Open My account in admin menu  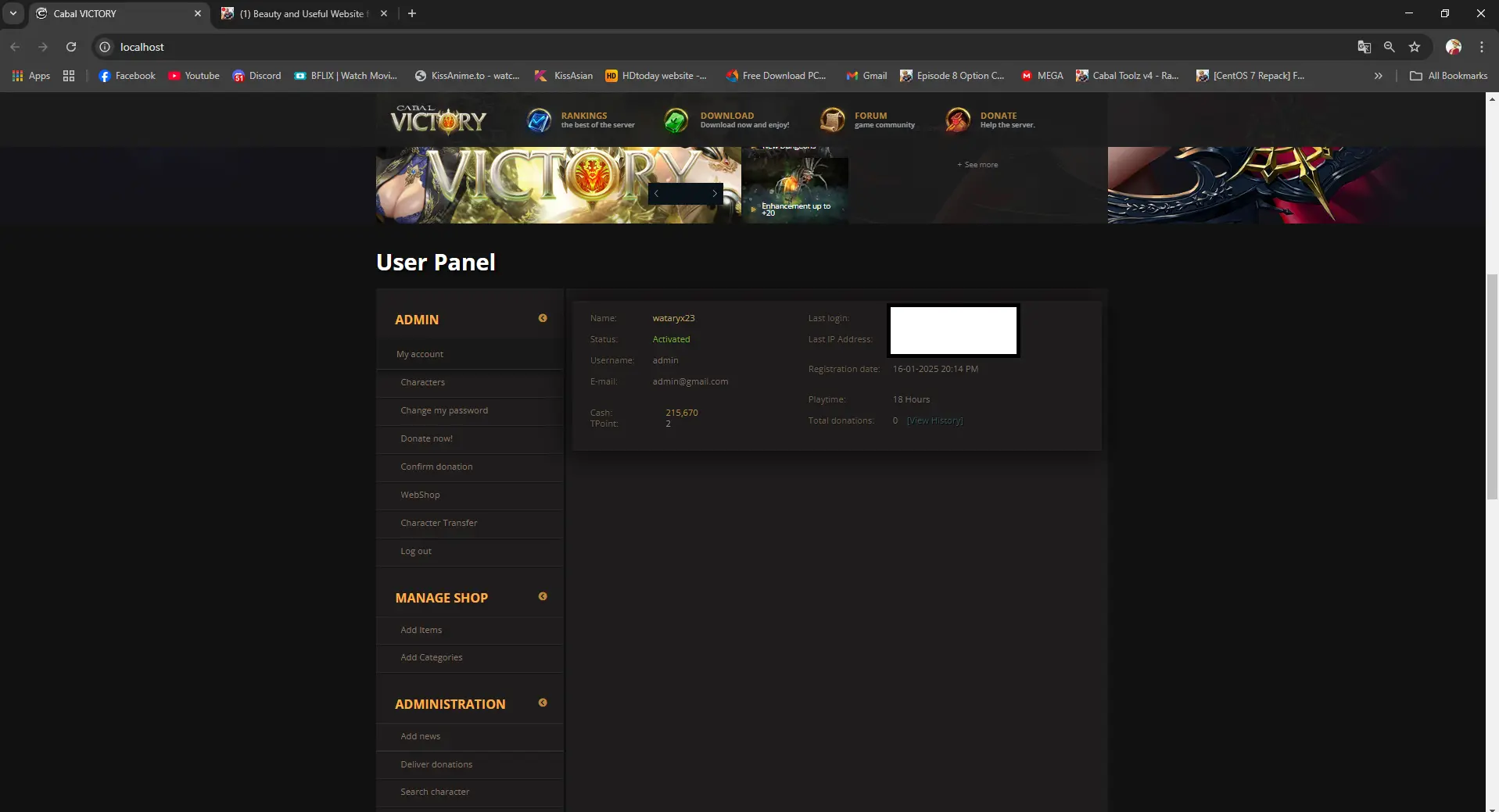(420, 354)
